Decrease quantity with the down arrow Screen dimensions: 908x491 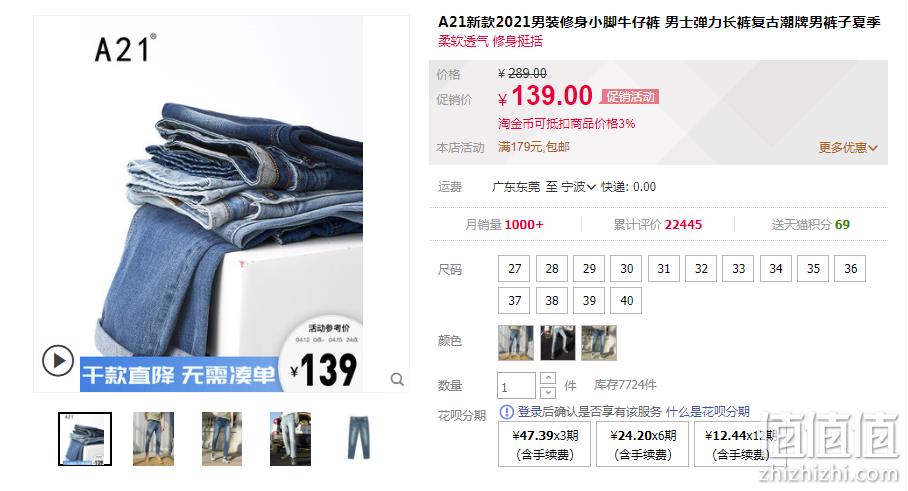point(548,393)
